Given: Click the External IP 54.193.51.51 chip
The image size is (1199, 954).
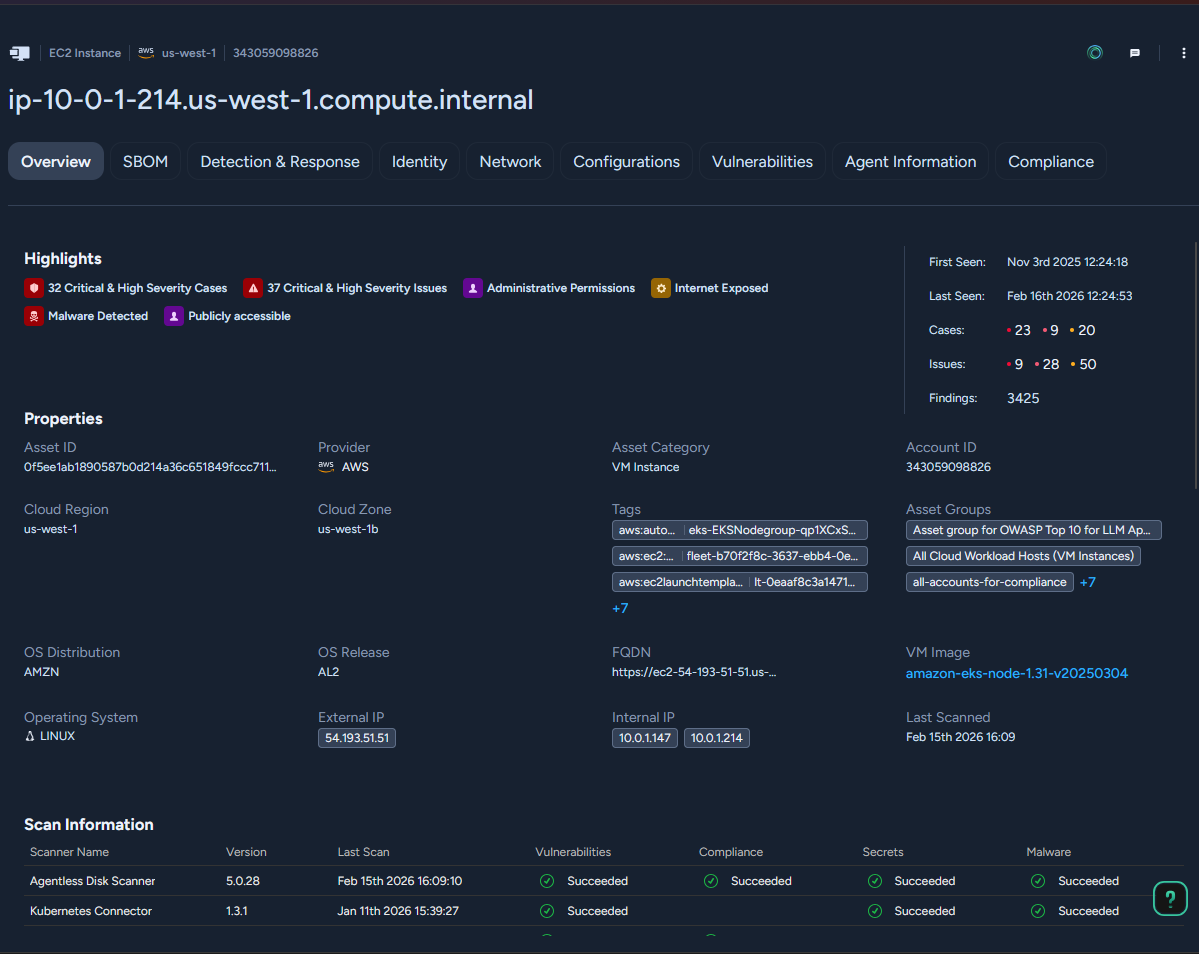Looking at the screenshot, I should pos(357,738).
